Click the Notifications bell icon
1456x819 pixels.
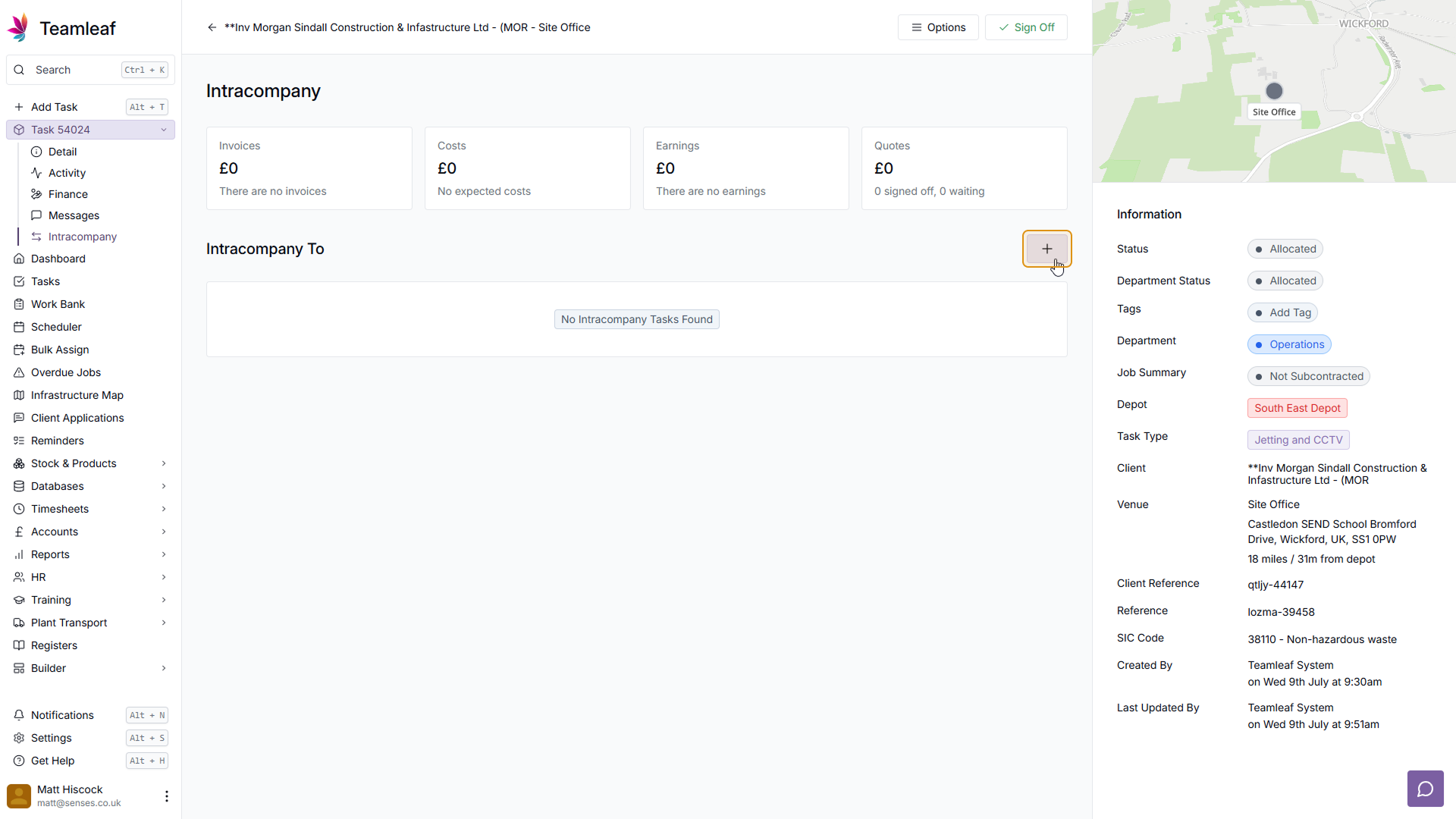pos(19,715)
